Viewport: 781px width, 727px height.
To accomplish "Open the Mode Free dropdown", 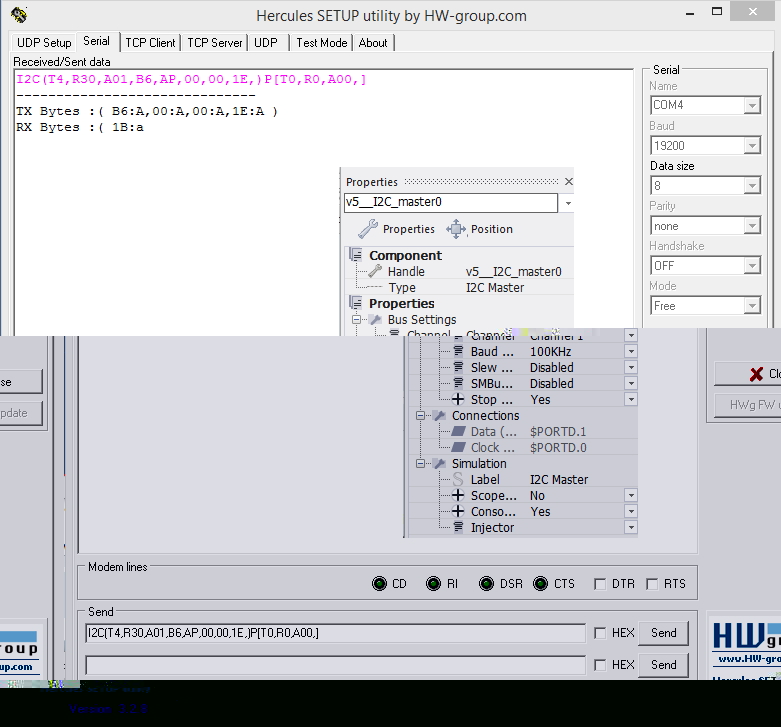I will point(752,306).
